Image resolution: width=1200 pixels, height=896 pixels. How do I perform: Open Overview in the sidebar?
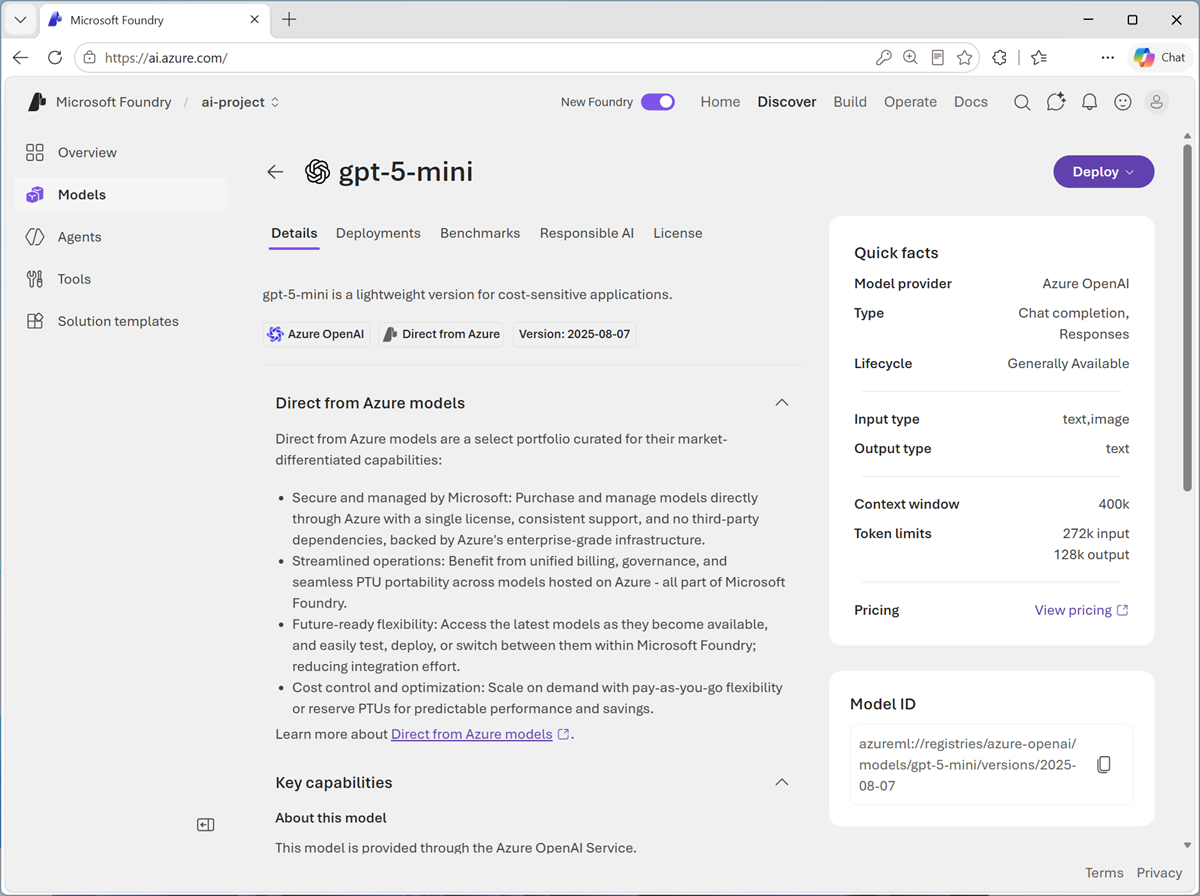120,153
